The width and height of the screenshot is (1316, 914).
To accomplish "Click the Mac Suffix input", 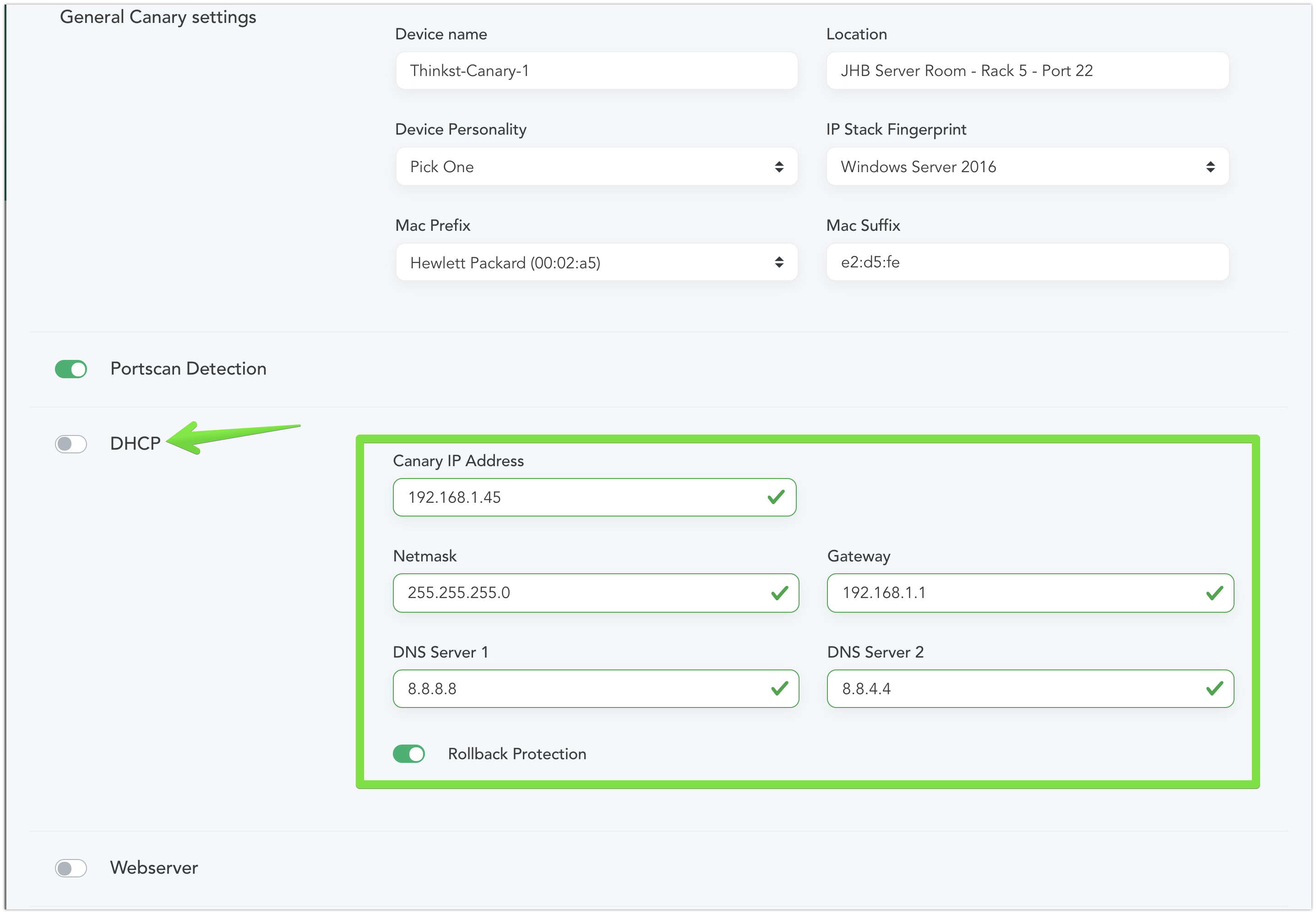I will [x=1027, y=262].
